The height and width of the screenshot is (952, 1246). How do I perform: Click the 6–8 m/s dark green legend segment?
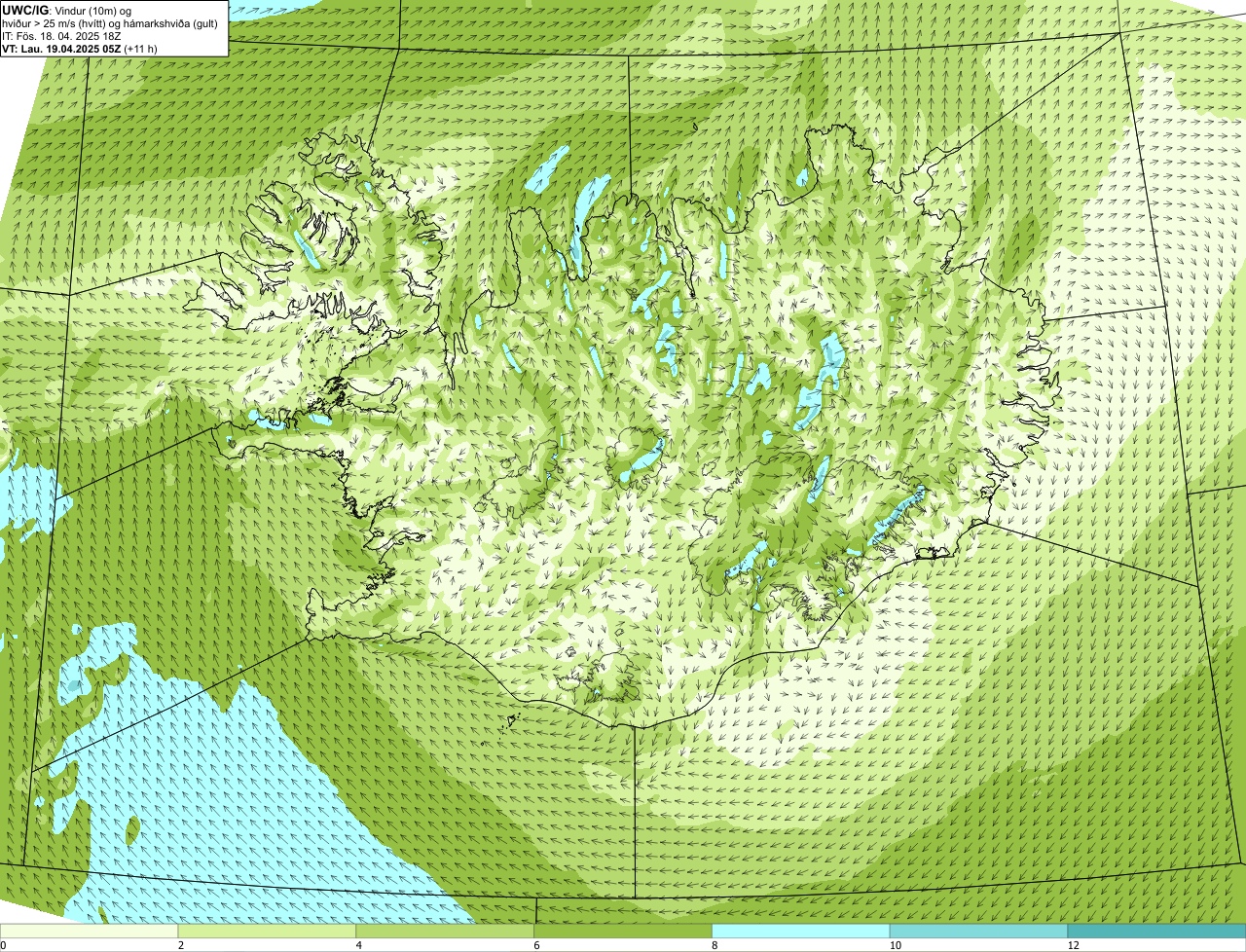coord(623,931)
